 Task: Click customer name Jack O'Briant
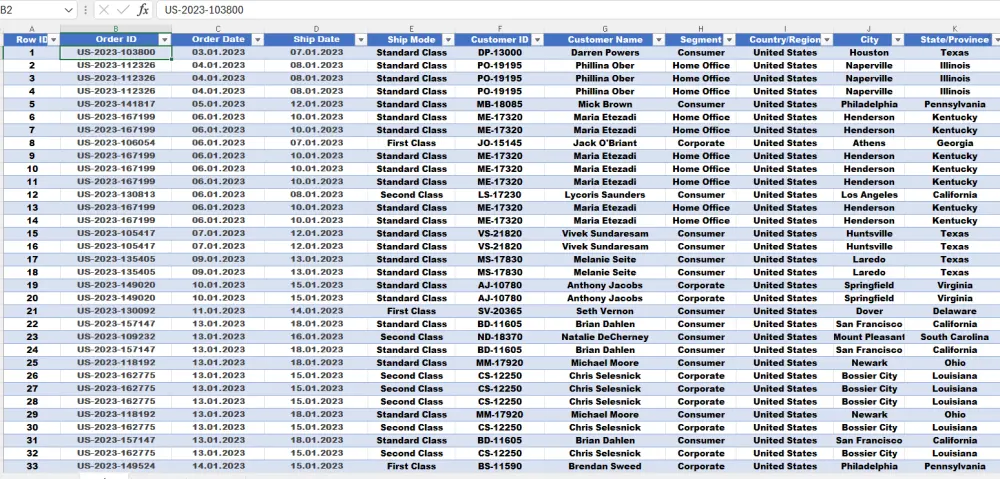(605, 143)
